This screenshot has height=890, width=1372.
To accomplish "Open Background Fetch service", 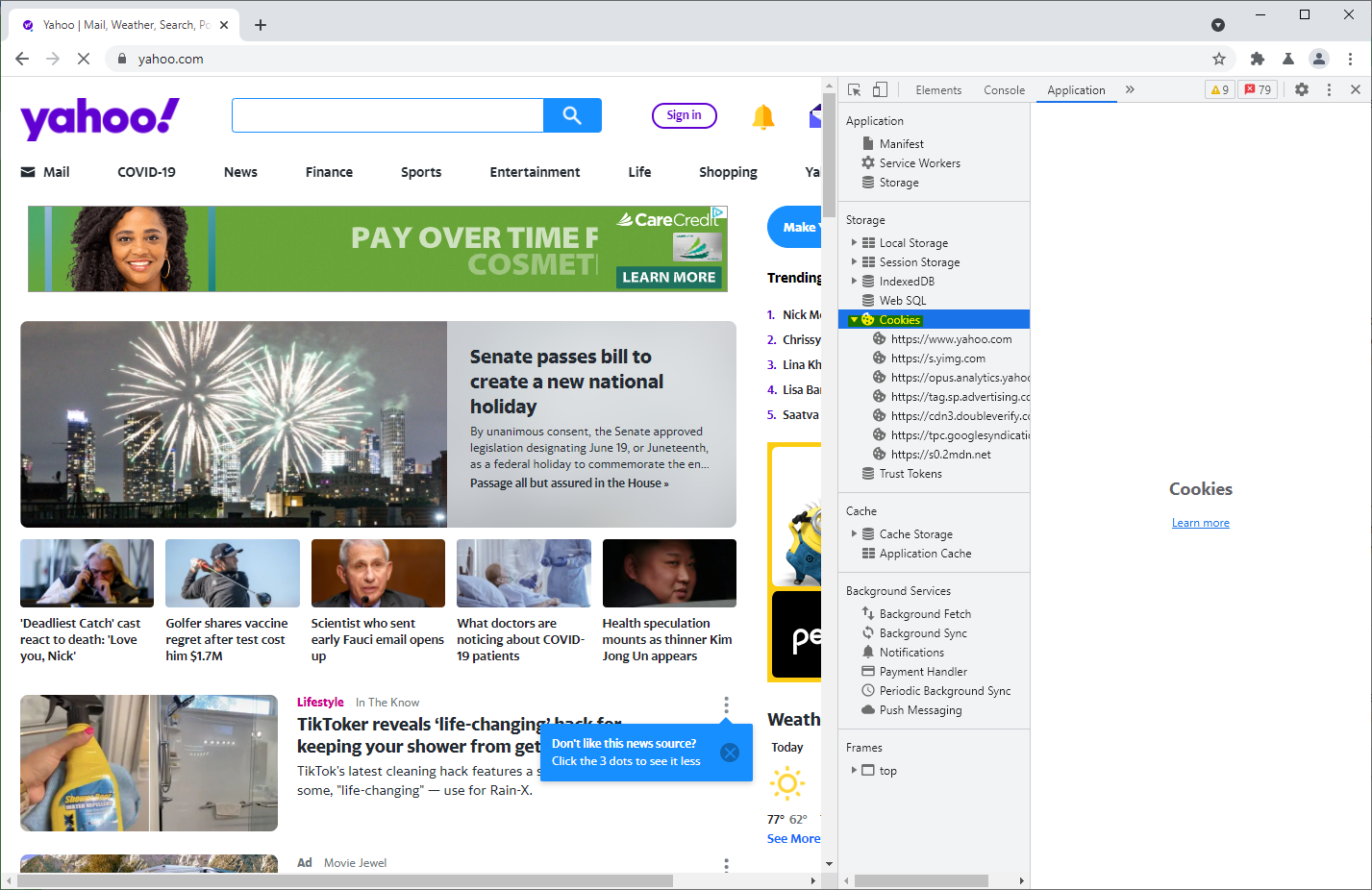I will pyautogui.click(x=925, y=613).
